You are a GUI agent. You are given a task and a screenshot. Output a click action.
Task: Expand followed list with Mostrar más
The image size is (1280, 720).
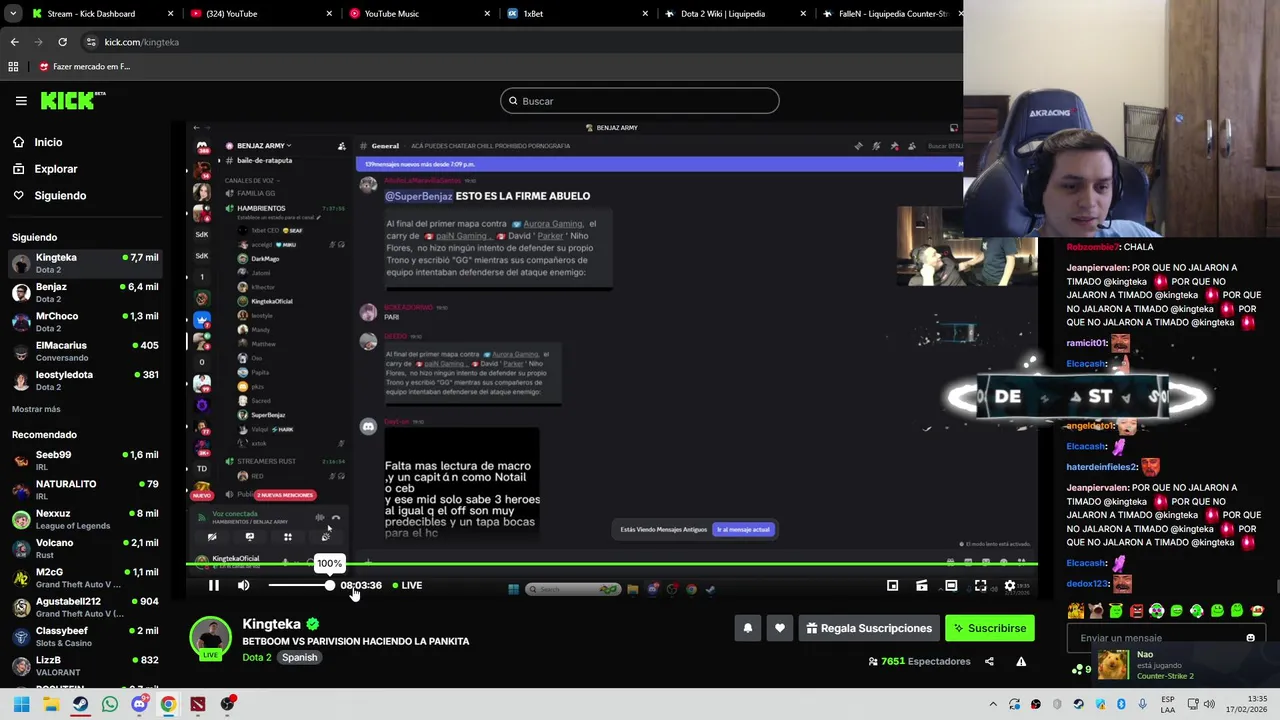(x=36, y=409)
